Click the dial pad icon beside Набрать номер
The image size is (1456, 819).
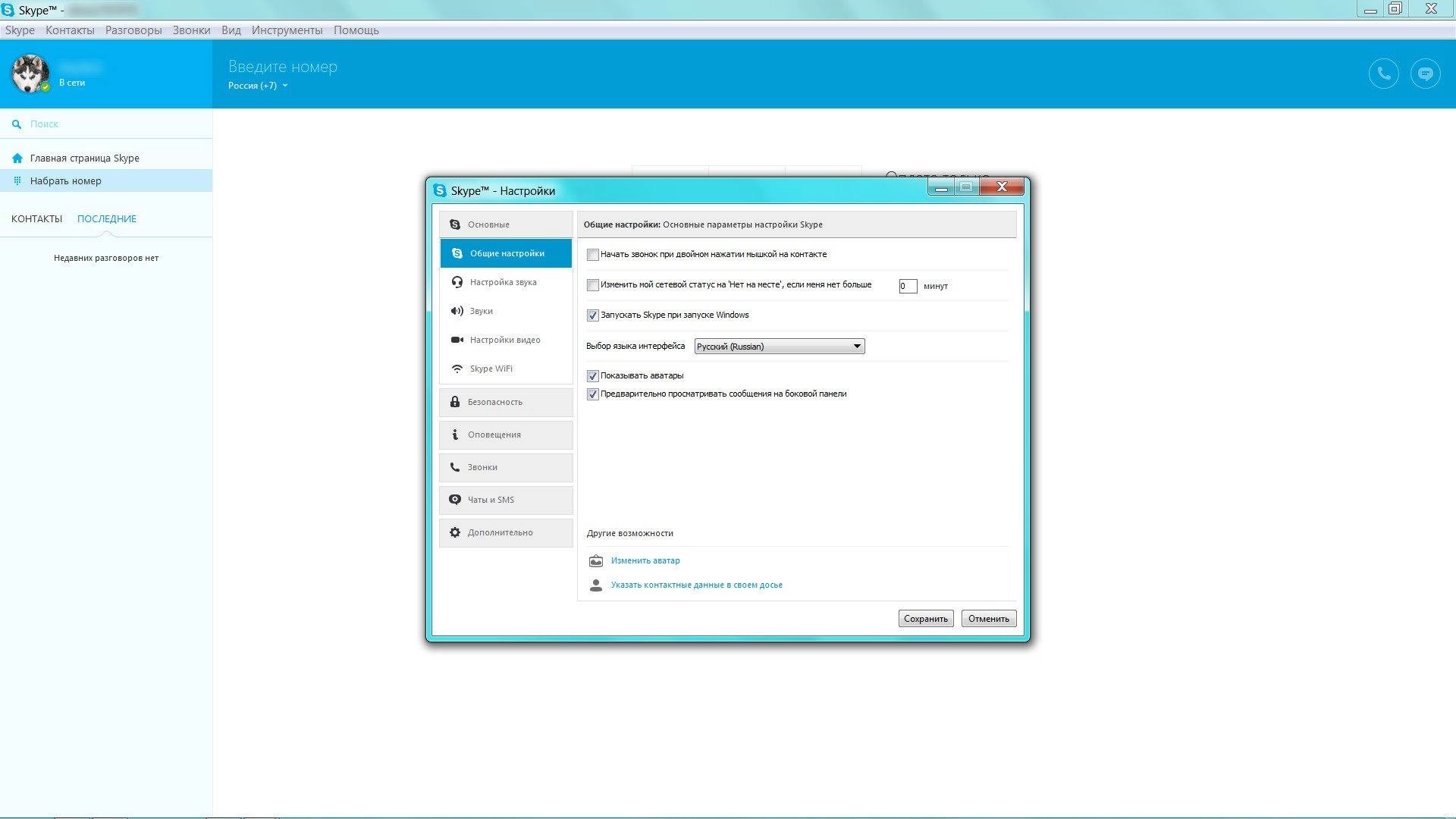[x=17, y=181]
